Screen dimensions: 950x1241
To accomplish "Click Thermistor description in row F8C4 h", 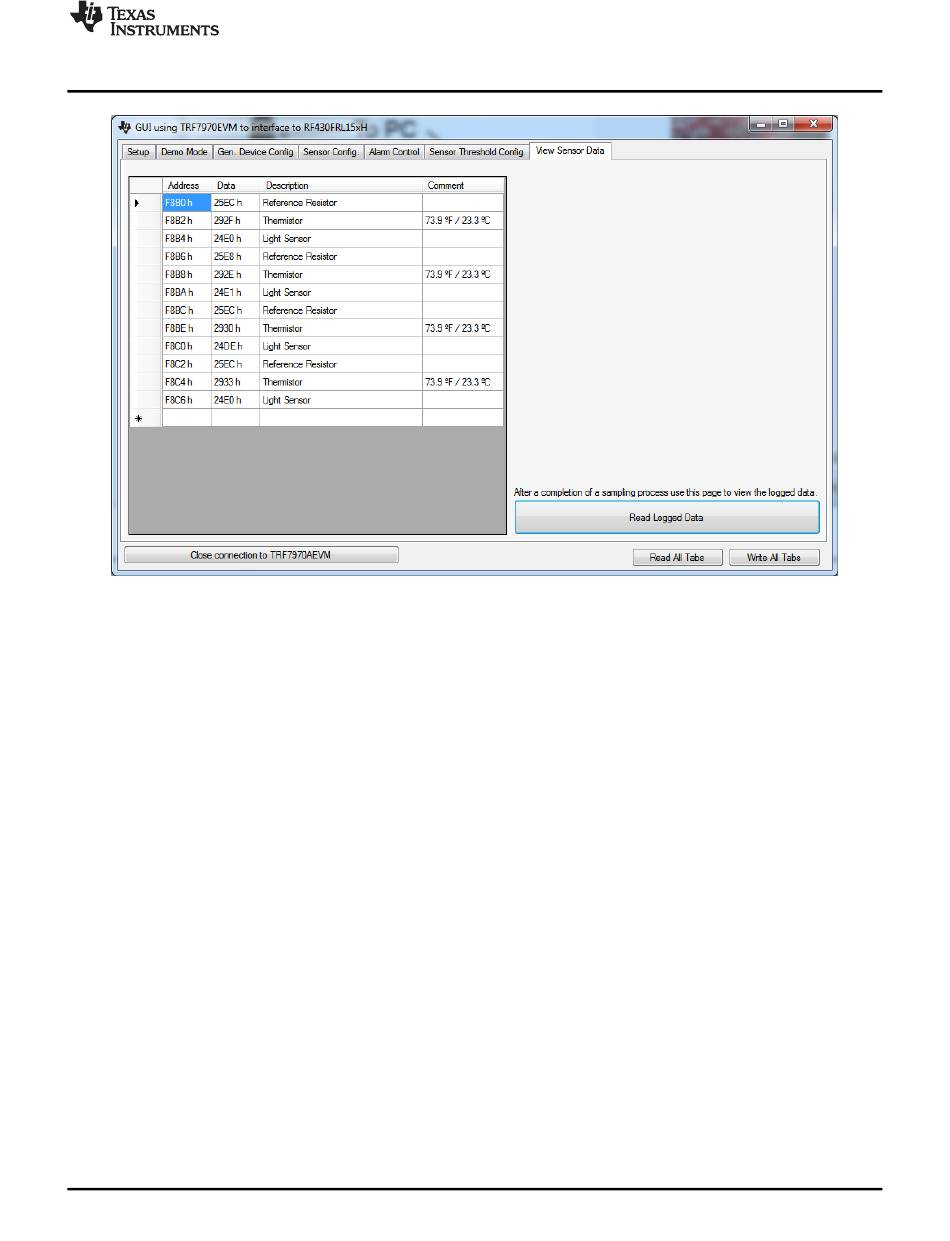I will tap(341, 383).
